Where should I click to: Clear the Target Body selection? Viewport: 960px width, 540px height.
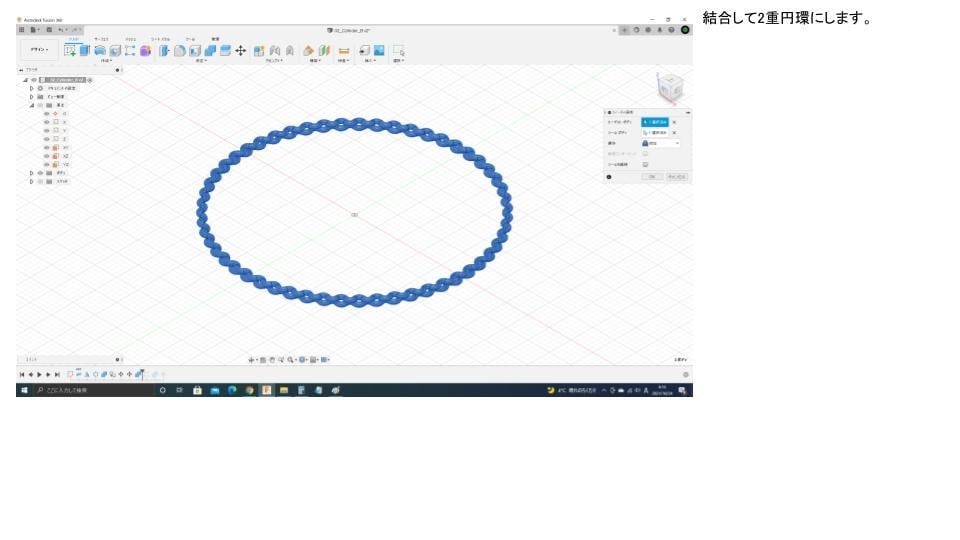coord(675,122)
